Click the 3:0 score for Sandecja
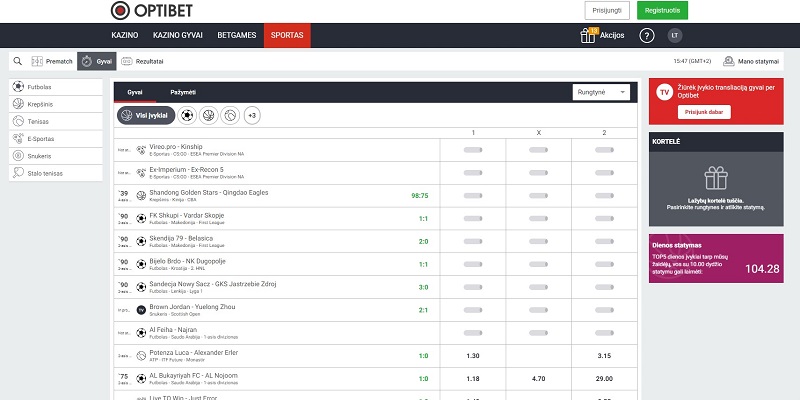 point(423,287)
